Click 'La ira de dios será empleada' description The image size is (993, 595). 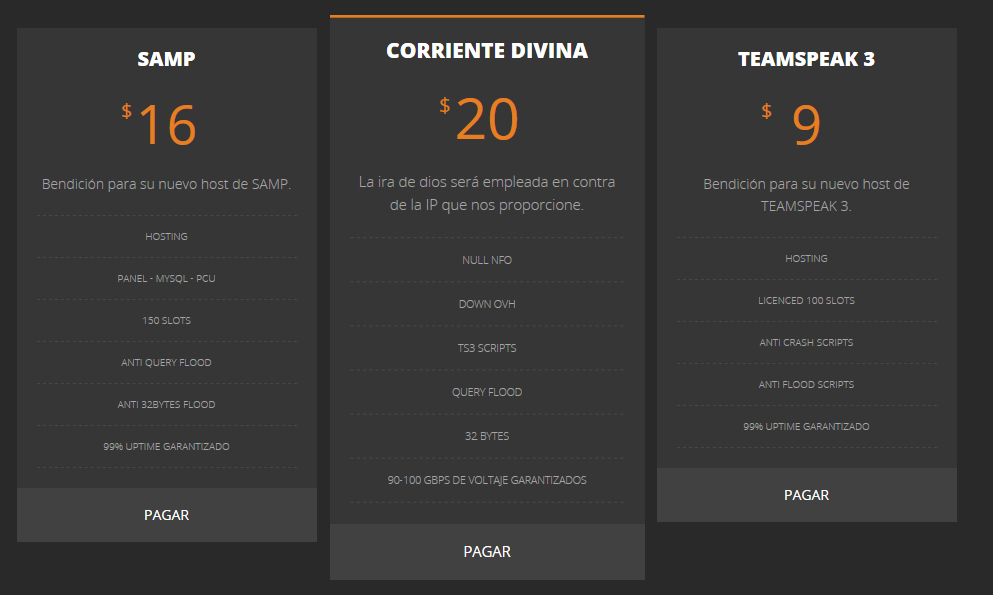(487, 193)
